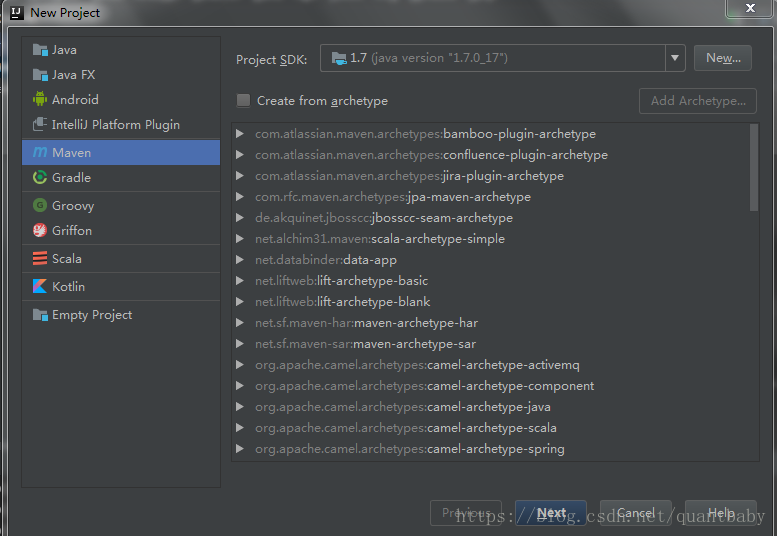This screenshot has height=536, width=777.
Task: Click the Kotlin K icon
Action: pyautogui.click(x=40, y=286)
